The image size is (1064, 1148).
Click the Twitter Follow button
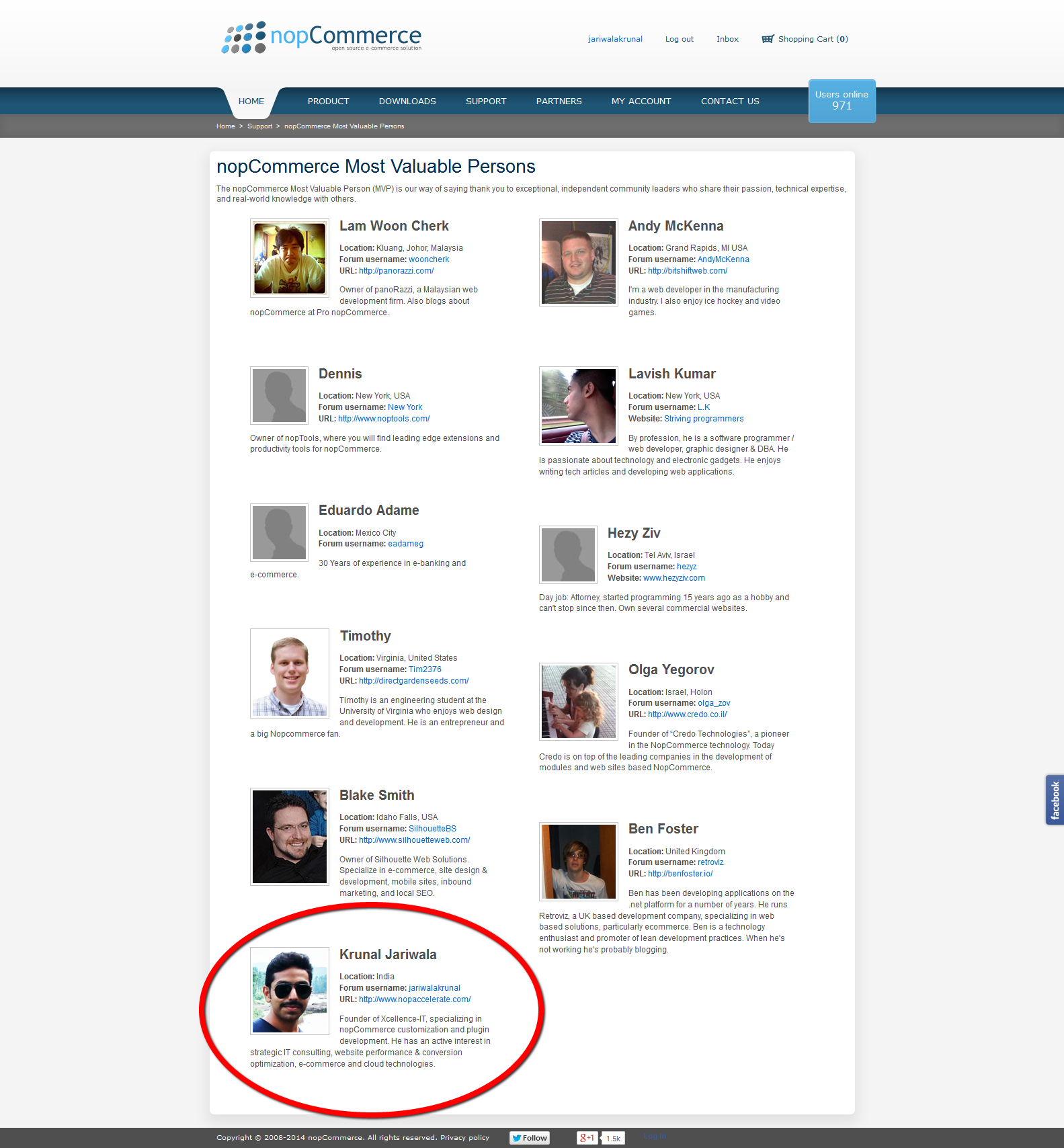(x=530, y=1138)
